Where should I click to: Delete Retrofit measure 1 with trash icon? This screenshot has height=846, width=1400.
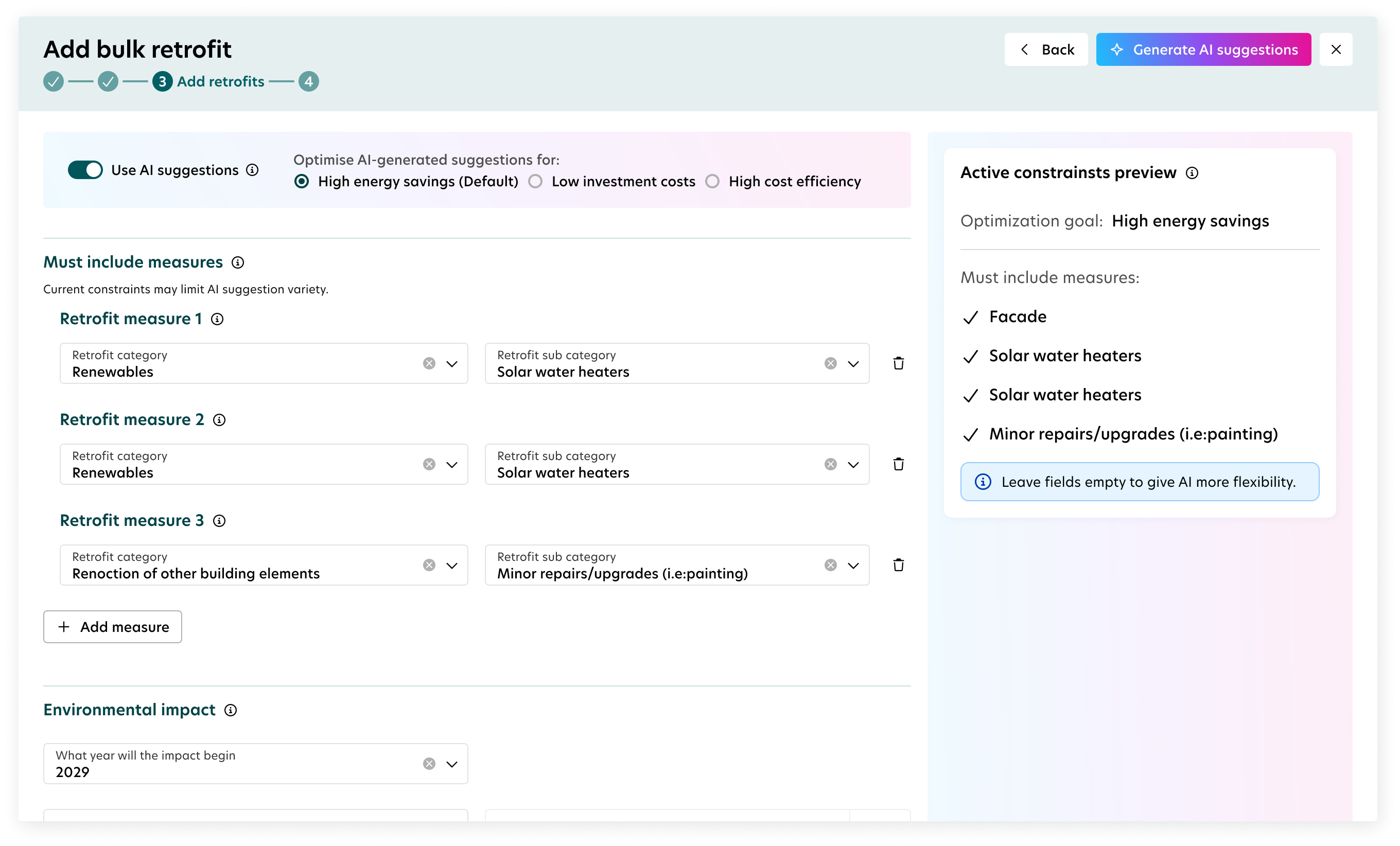pos(898,363)
